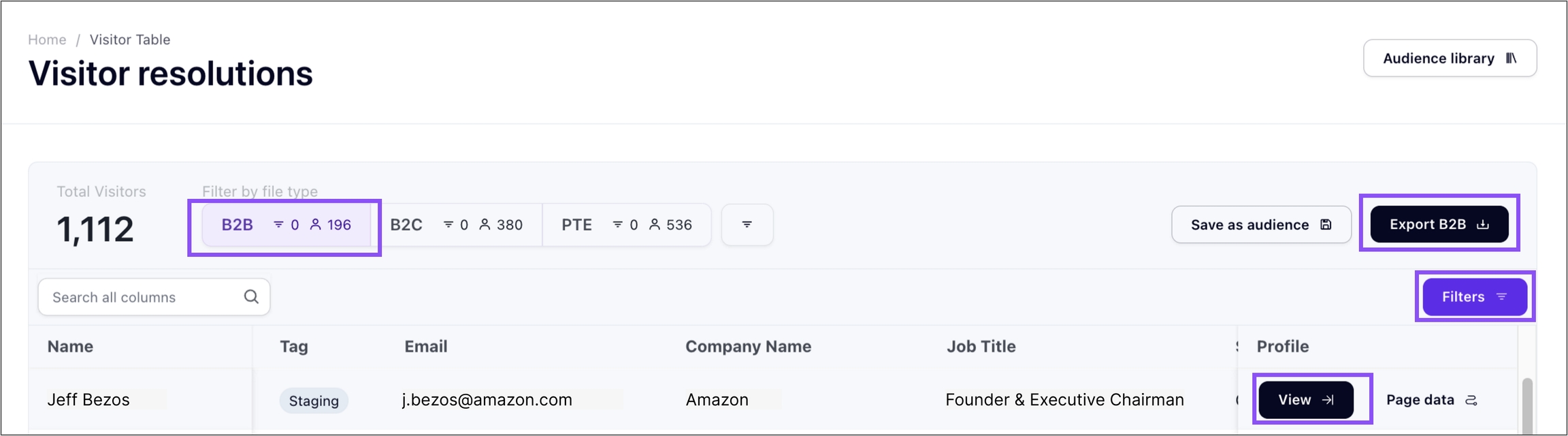Click the Audience library books icon
This screenshot has width=1568, height=436.
point(1511,59)
